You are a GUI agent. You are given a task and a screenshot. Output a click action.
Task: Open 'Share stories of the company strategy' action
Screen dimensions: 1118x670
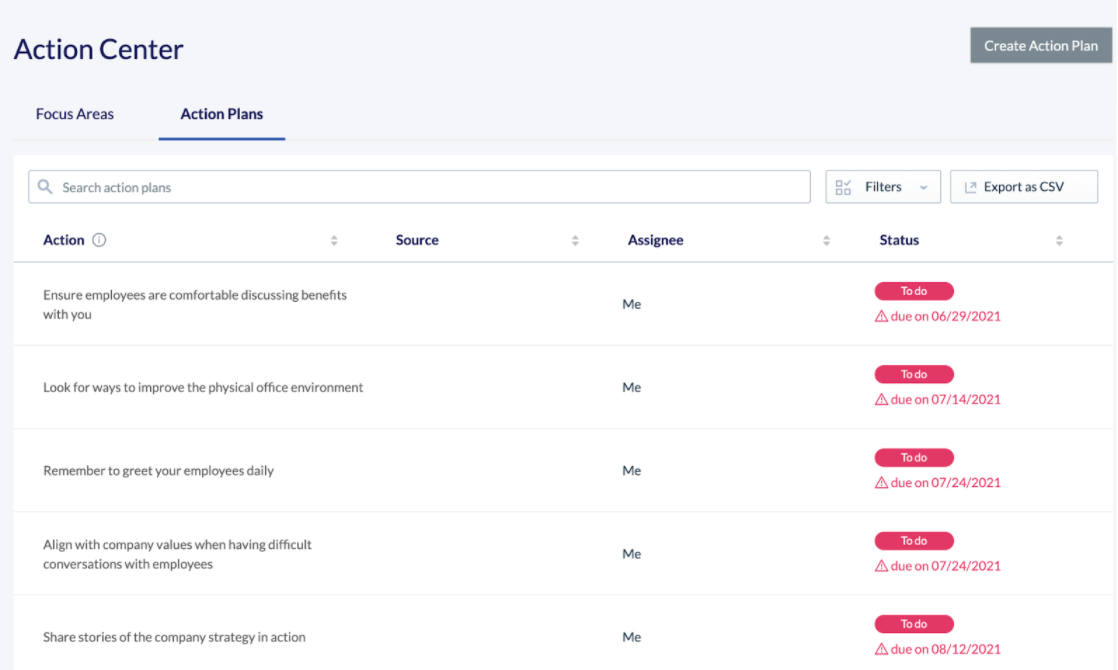pyautogui.click(x=174, y=637)
